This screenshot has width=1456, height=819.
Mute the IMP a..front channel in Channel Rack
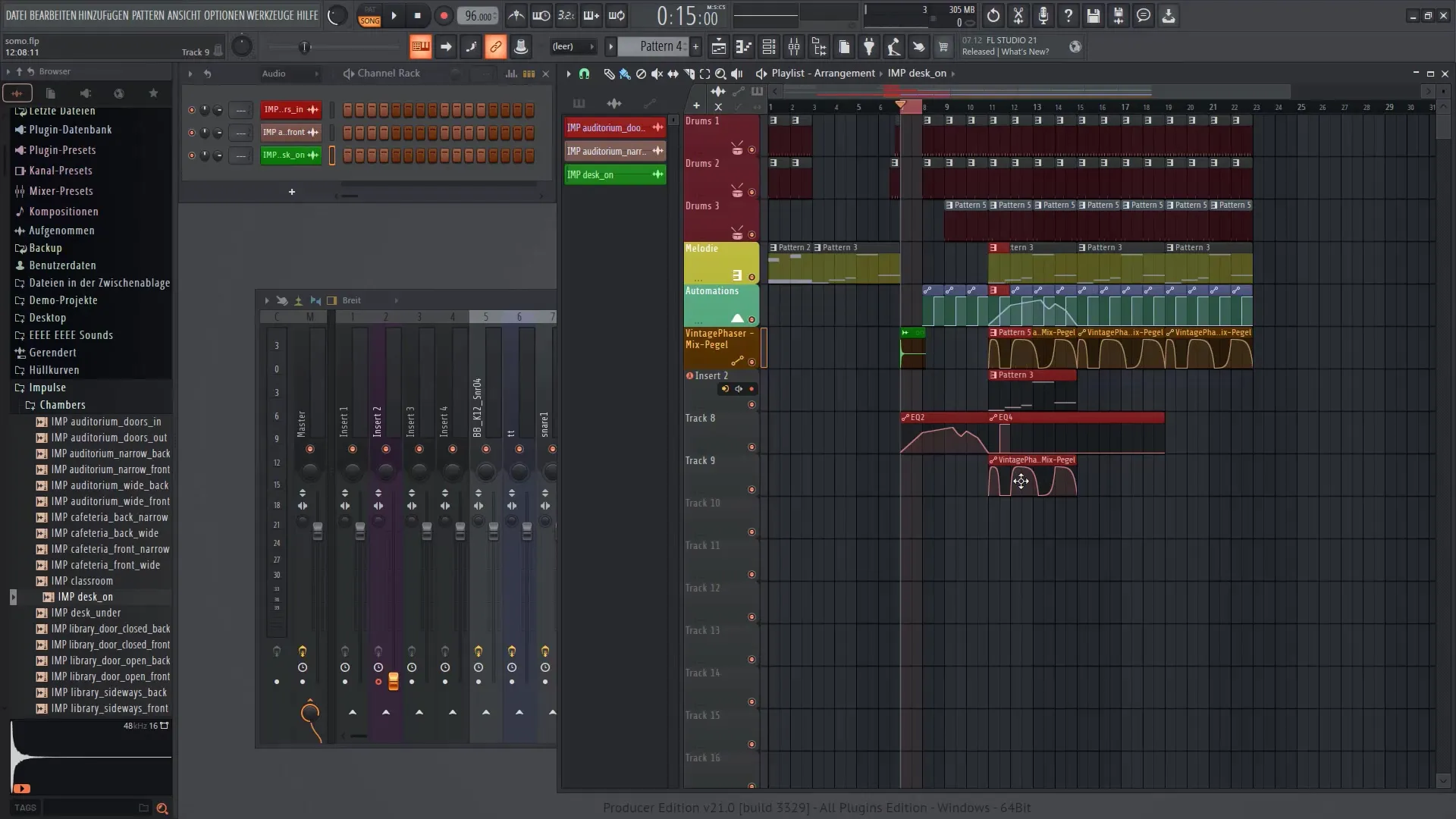(191, 133)
